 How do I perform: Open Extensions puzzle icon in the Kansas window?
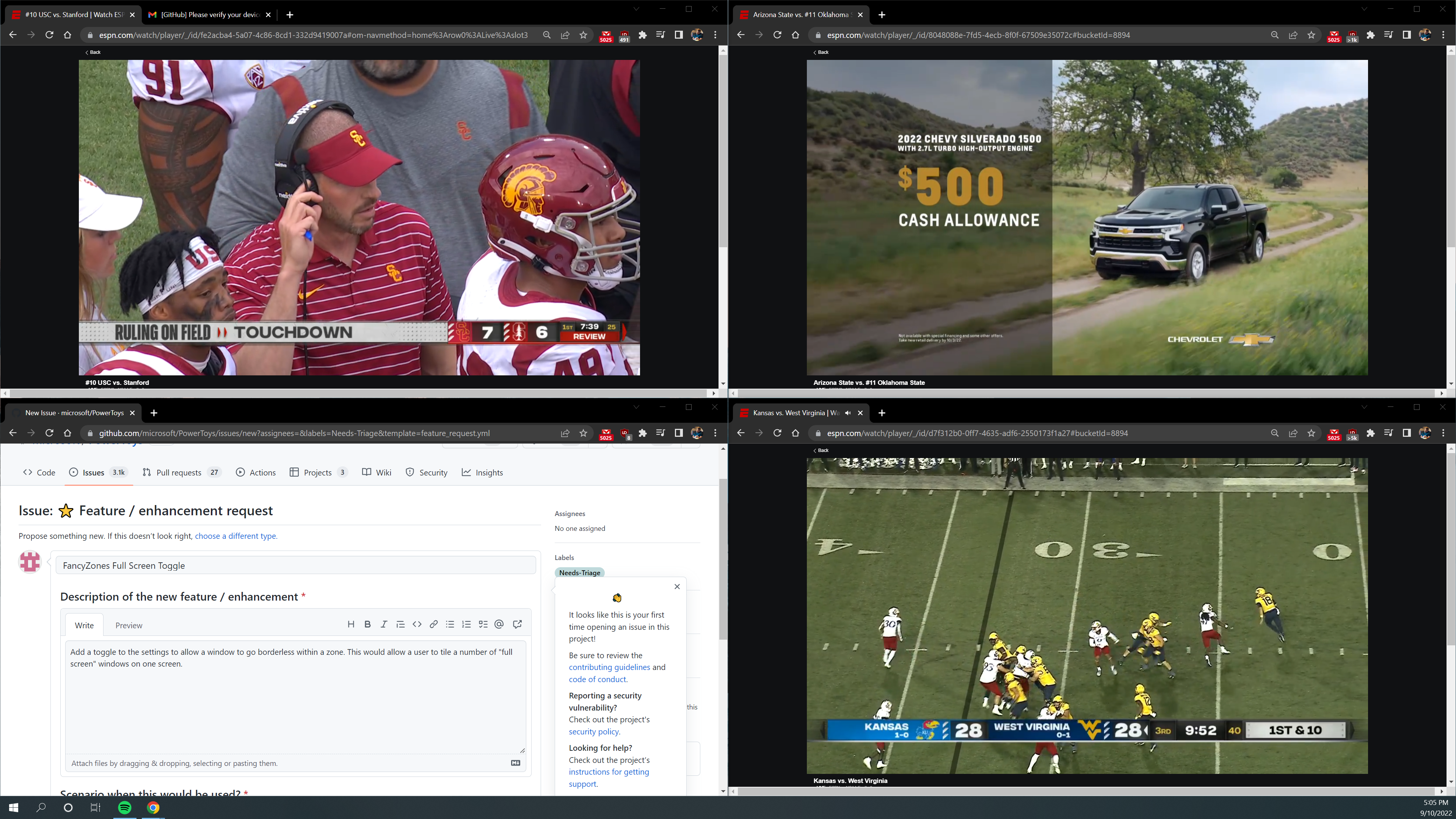pyautogui.click(x=1371, y=433)
